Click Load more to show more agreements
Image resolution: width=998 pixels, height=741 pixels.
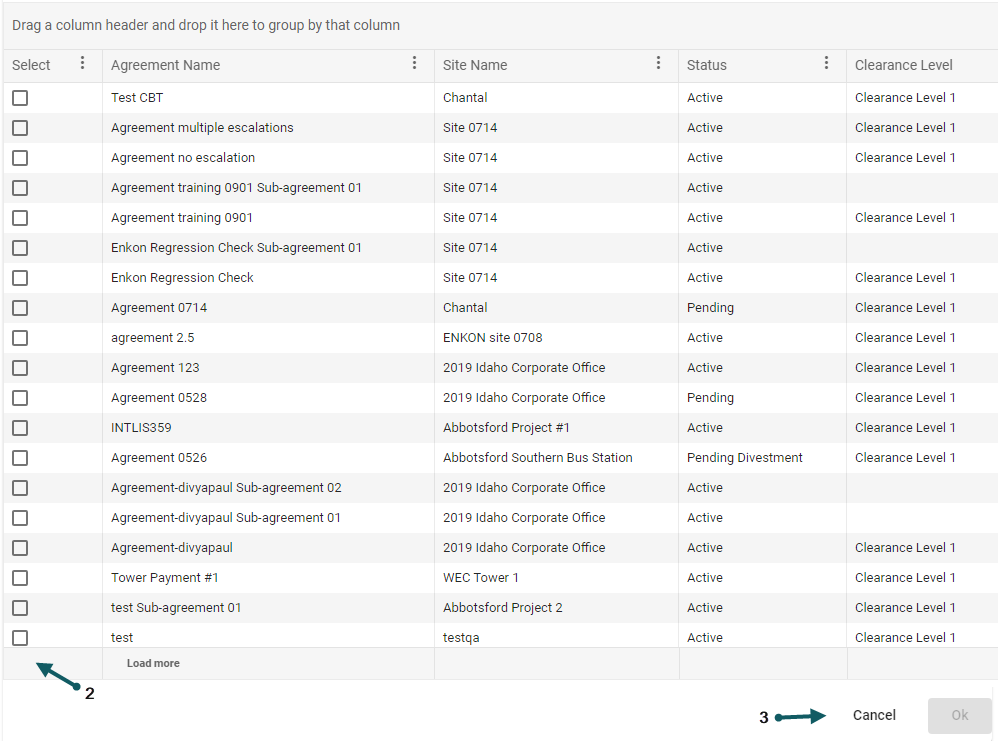153,663
